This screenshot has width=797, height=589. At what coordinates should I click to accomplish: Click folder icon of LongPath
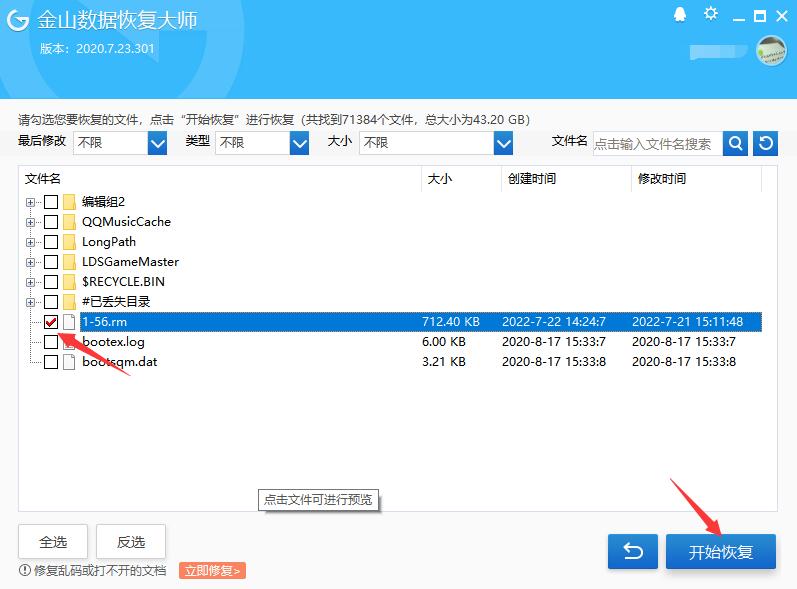tap(70, 242)
